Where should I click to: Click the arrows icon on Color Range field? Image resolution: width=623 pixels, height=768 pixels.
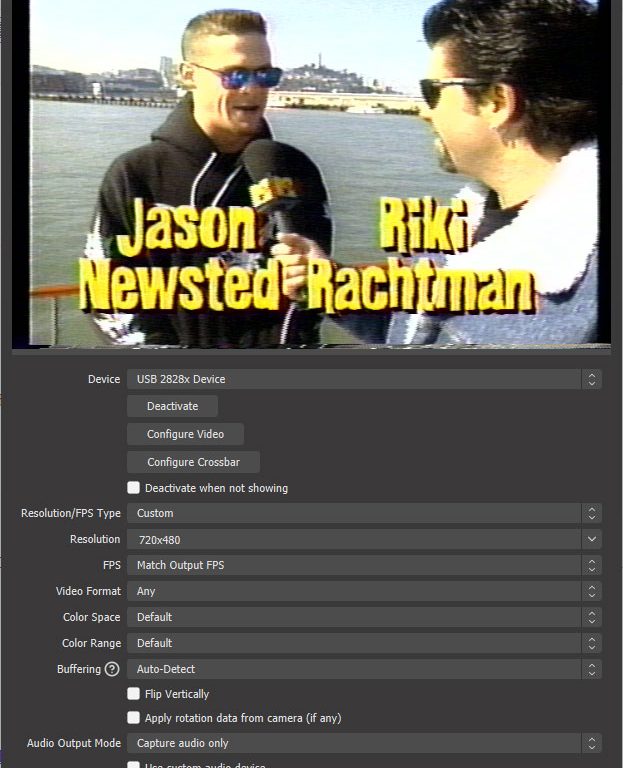tap(592, 643)
